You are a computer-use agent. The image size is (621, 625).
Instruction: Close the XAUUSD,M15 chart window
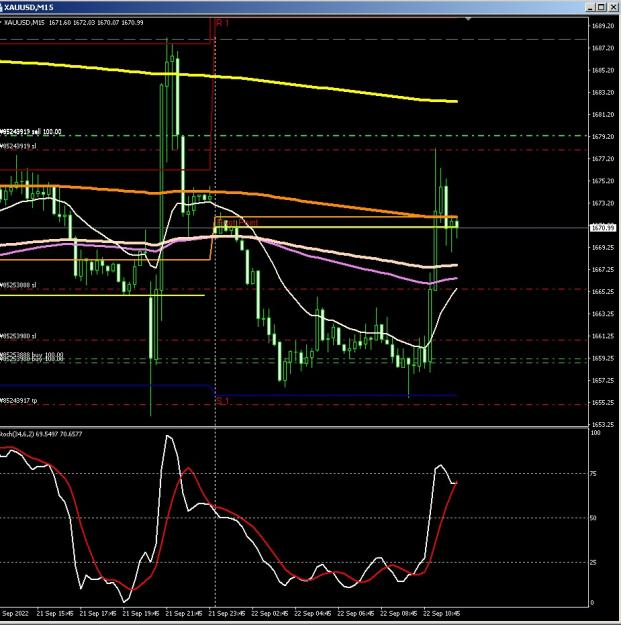pyautogui.click(x=613, y=7)
